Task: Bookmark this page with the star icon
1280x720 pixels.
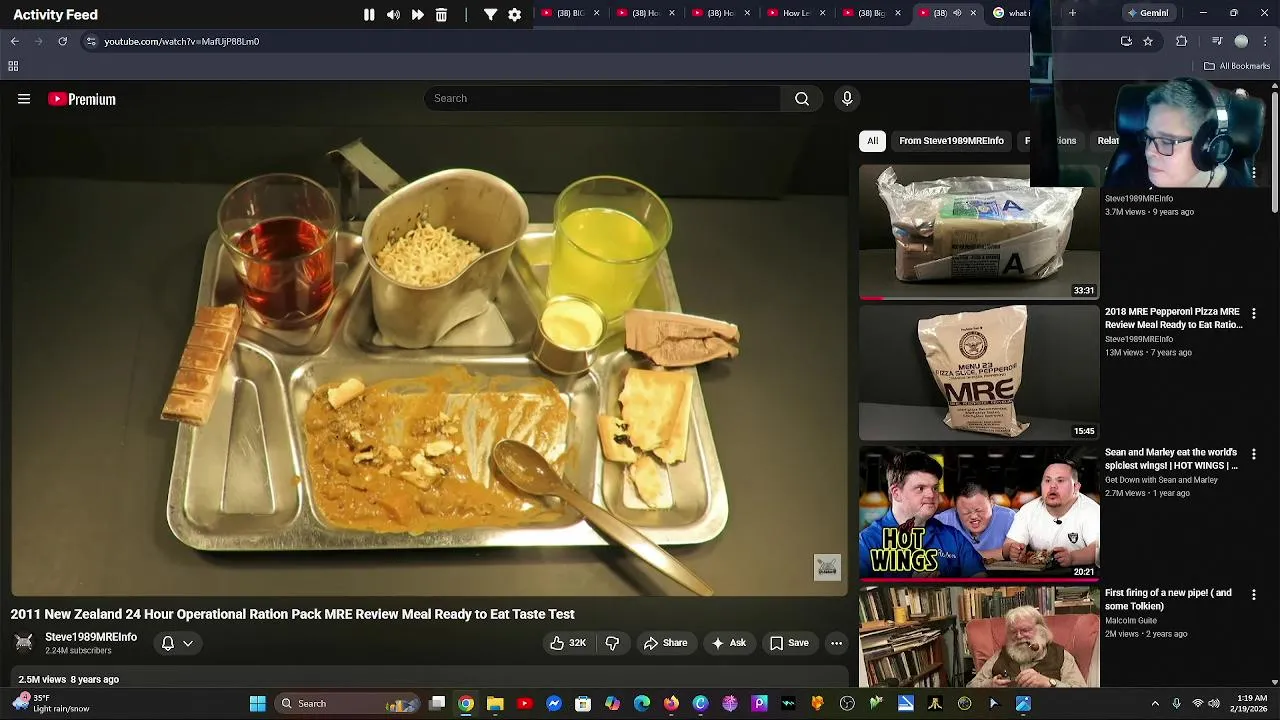Action: pos(1148,41)
